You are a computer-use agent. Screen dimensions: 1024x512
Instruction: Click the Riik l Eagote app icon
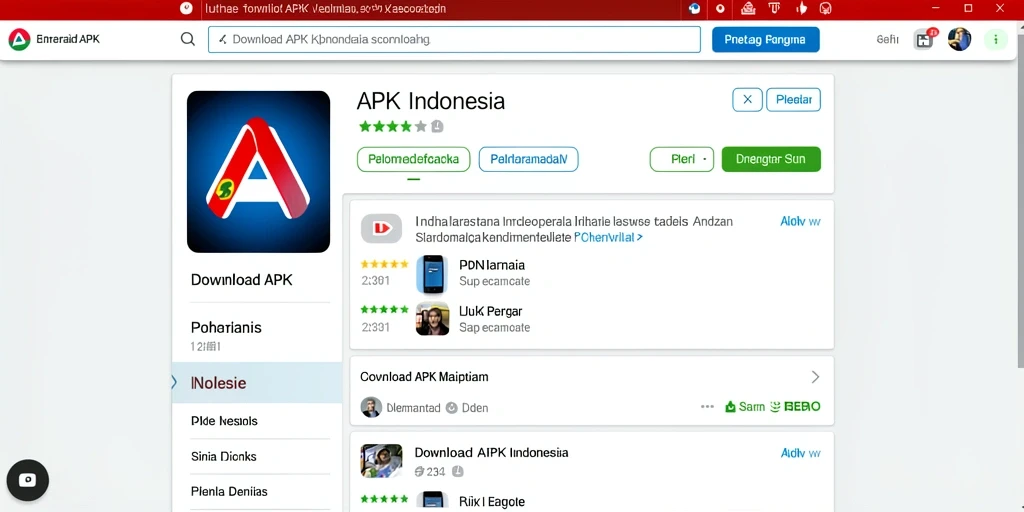tap(432, 501)
